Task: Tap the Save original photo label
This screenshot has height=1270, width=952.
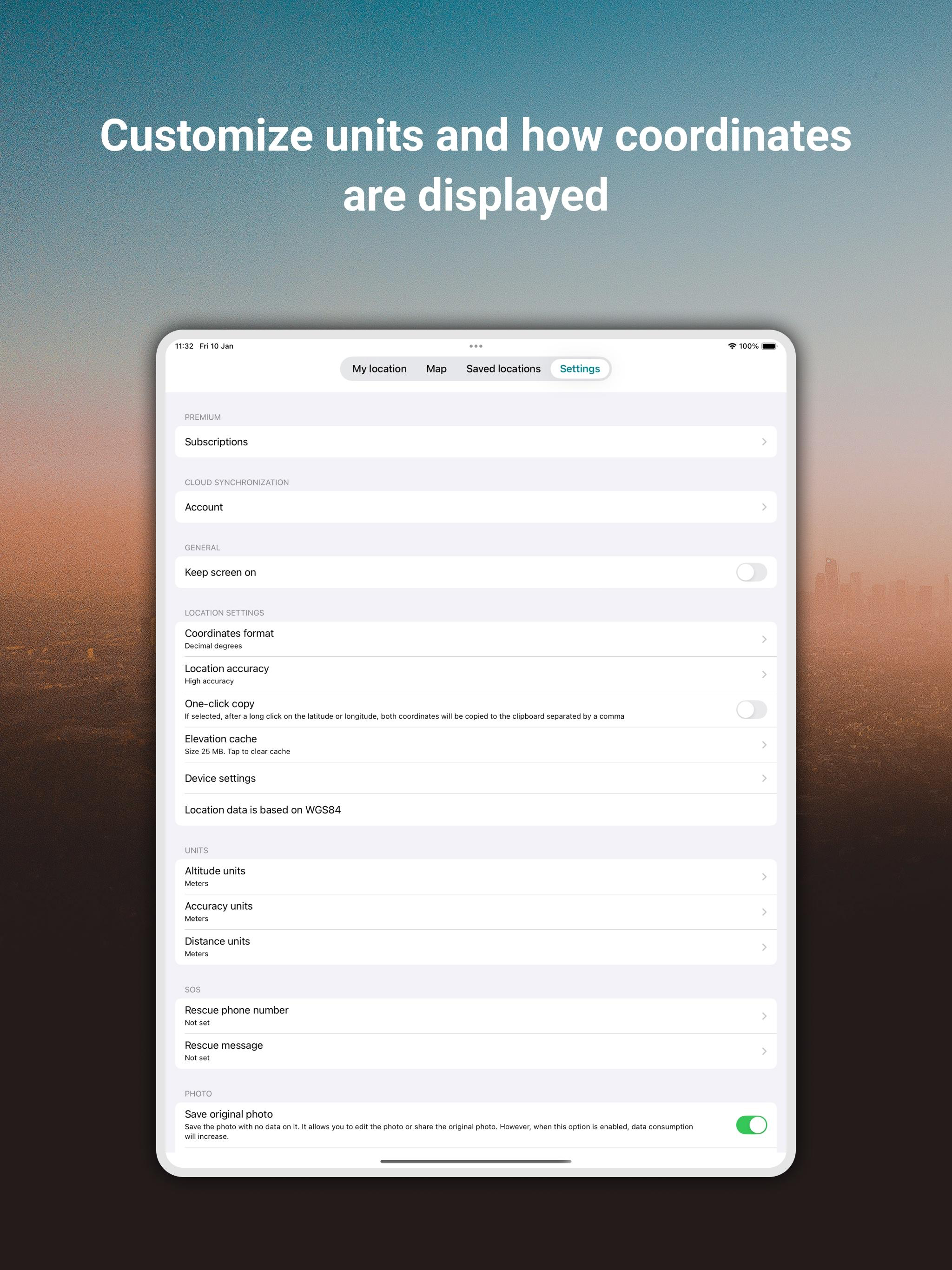Action: [229, 1114]
